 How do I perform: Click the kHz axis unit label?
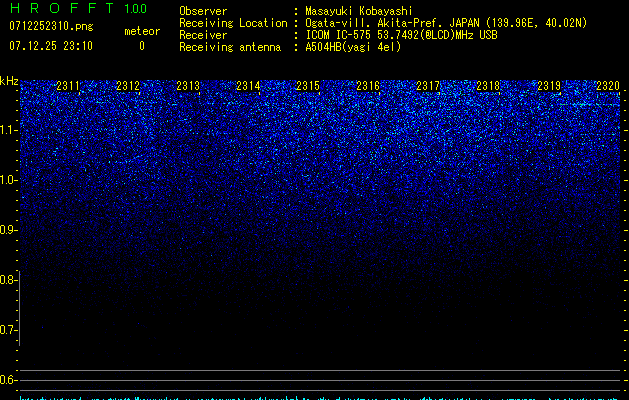coord(9,81)
